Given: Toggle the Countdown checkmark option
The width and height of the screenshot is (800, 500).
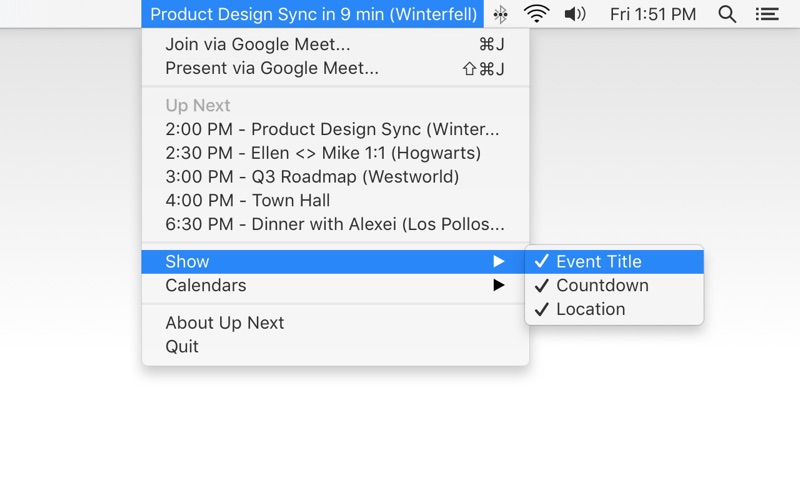Looking at the screenshot, I should pos(614,285).
